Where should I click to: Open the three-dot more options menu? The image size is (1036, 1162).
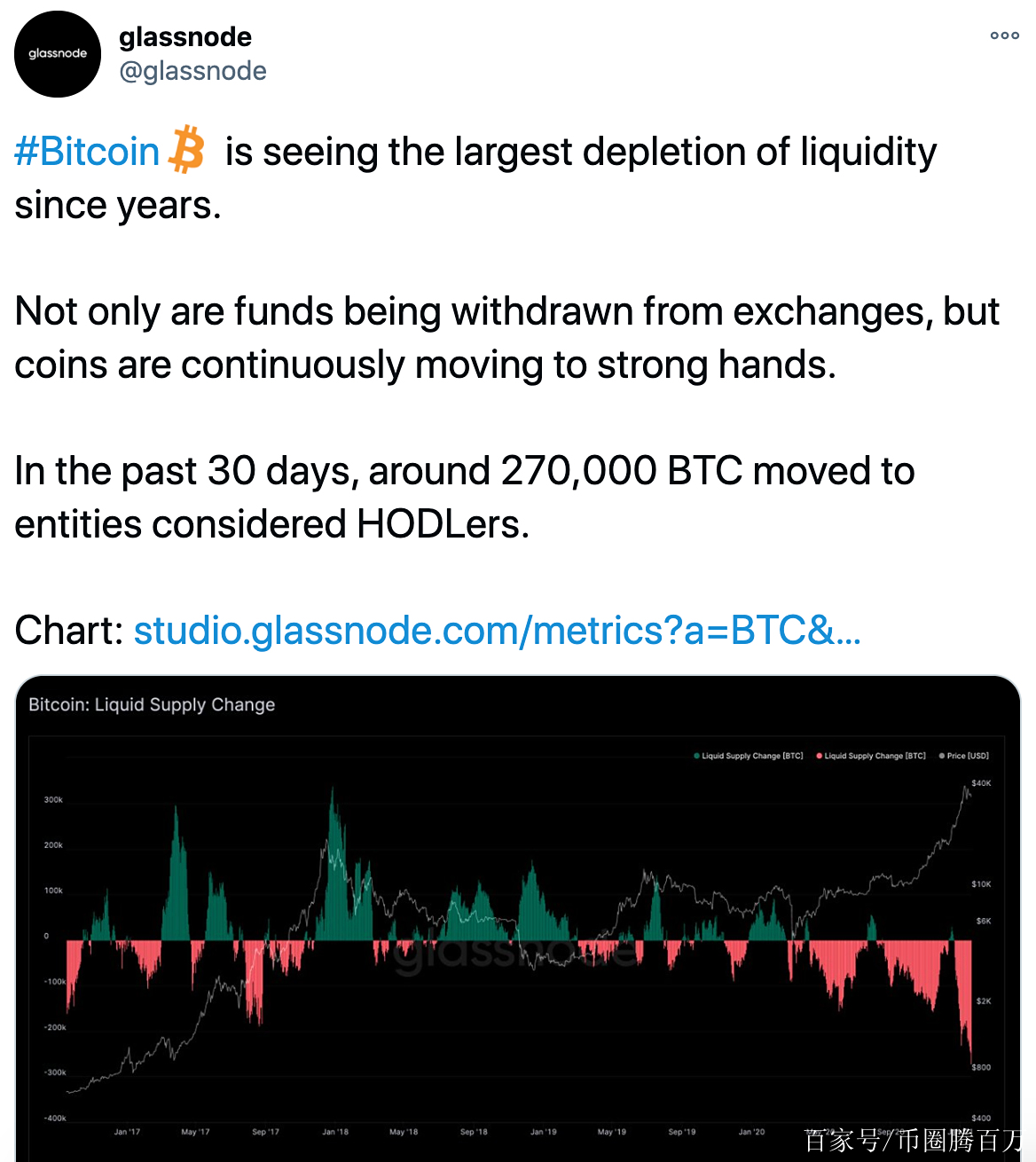point(1004,35)
